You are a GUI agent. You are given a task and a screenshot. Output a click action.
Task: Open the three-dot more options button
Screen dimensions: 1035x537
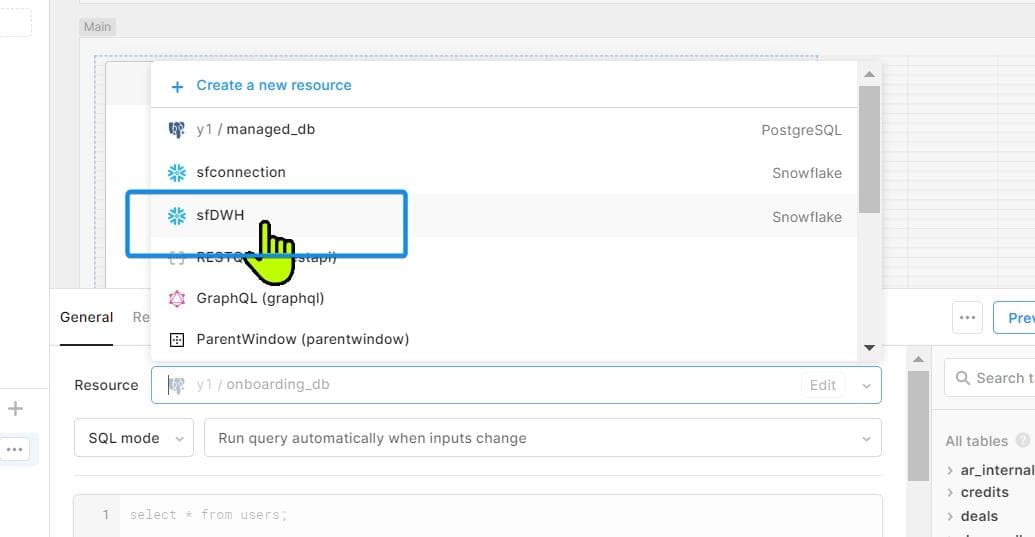966,318
